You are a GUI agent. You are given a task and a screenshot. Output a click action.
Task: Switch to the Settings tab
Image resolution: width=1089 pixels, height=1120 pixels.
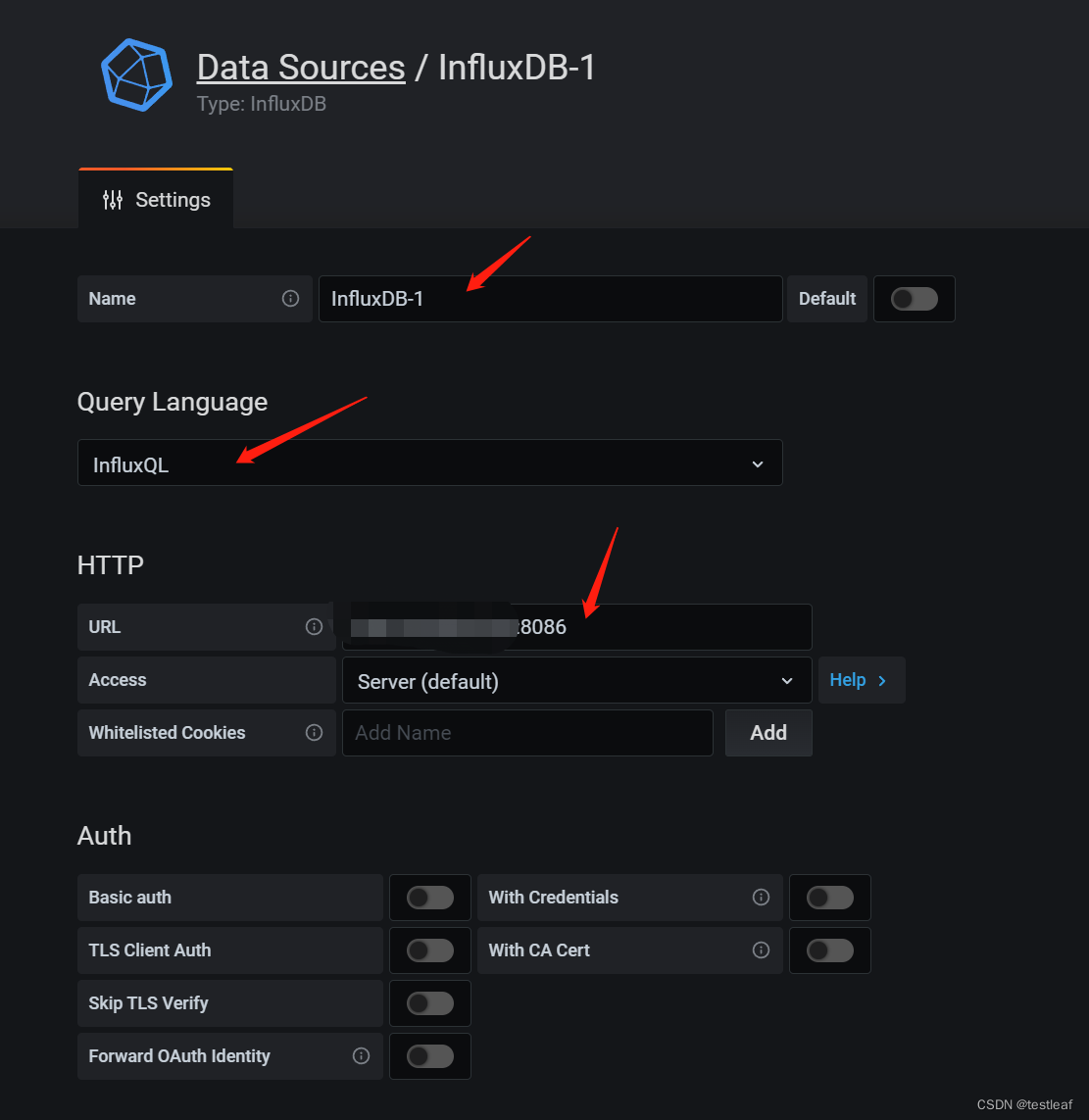tap(156, 199)
